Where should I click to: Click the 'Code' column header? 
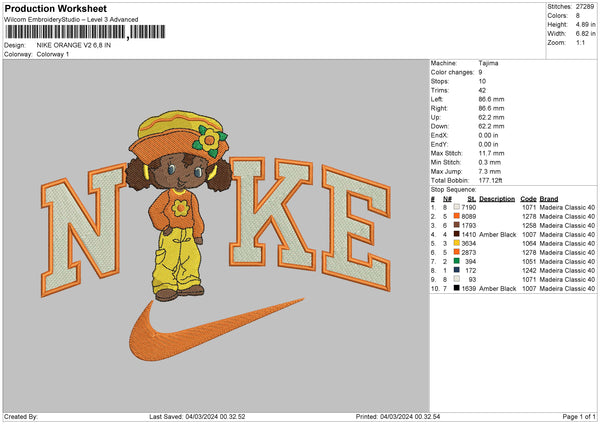pyautogui.click(x=528, y=199)
